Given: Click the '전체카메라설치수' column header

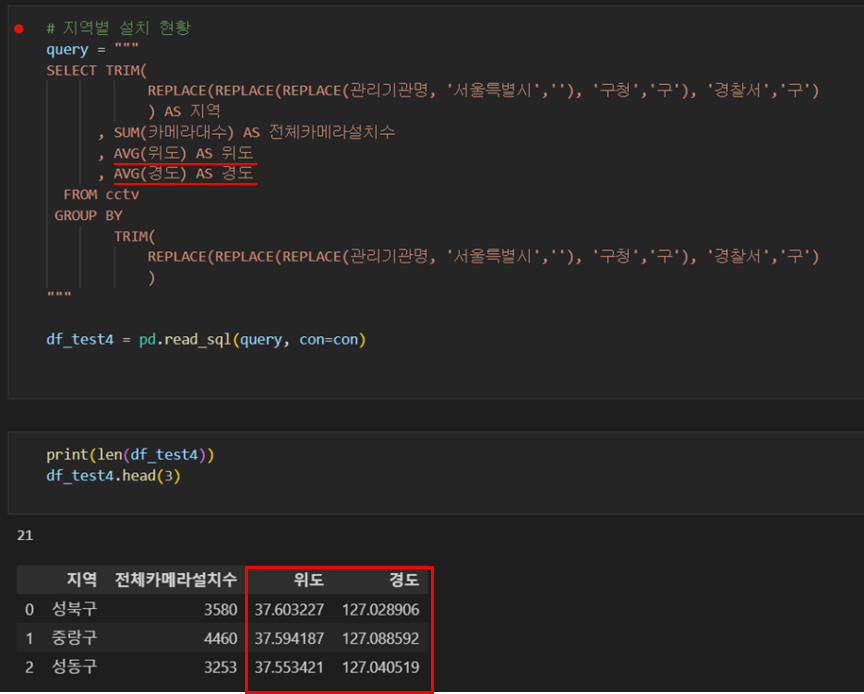Looking at the screenshot, I should coord(176,579).
